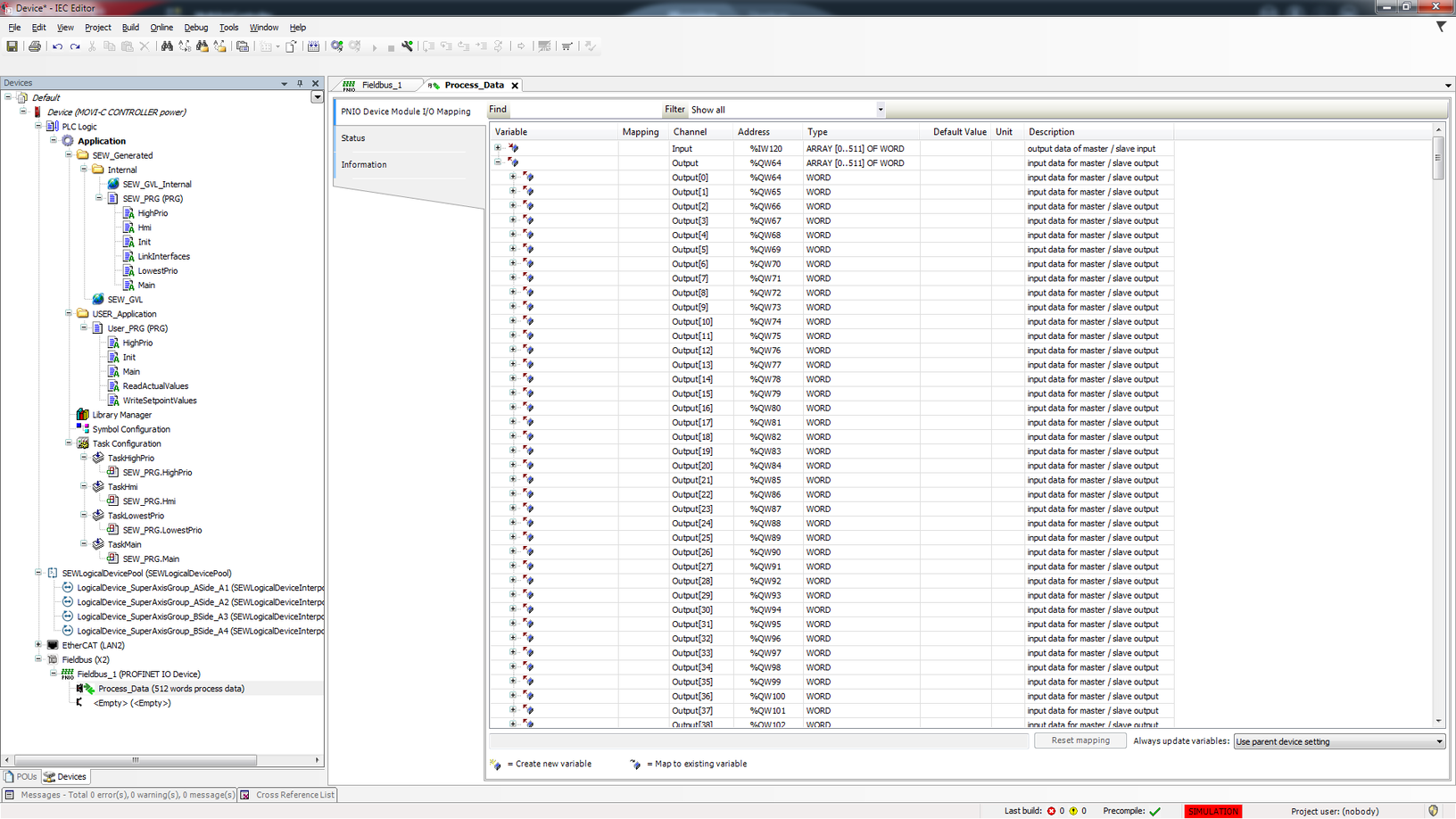Open the Online menu
The height and width of the screenshot is (819, 1456).
pos(161,28)
